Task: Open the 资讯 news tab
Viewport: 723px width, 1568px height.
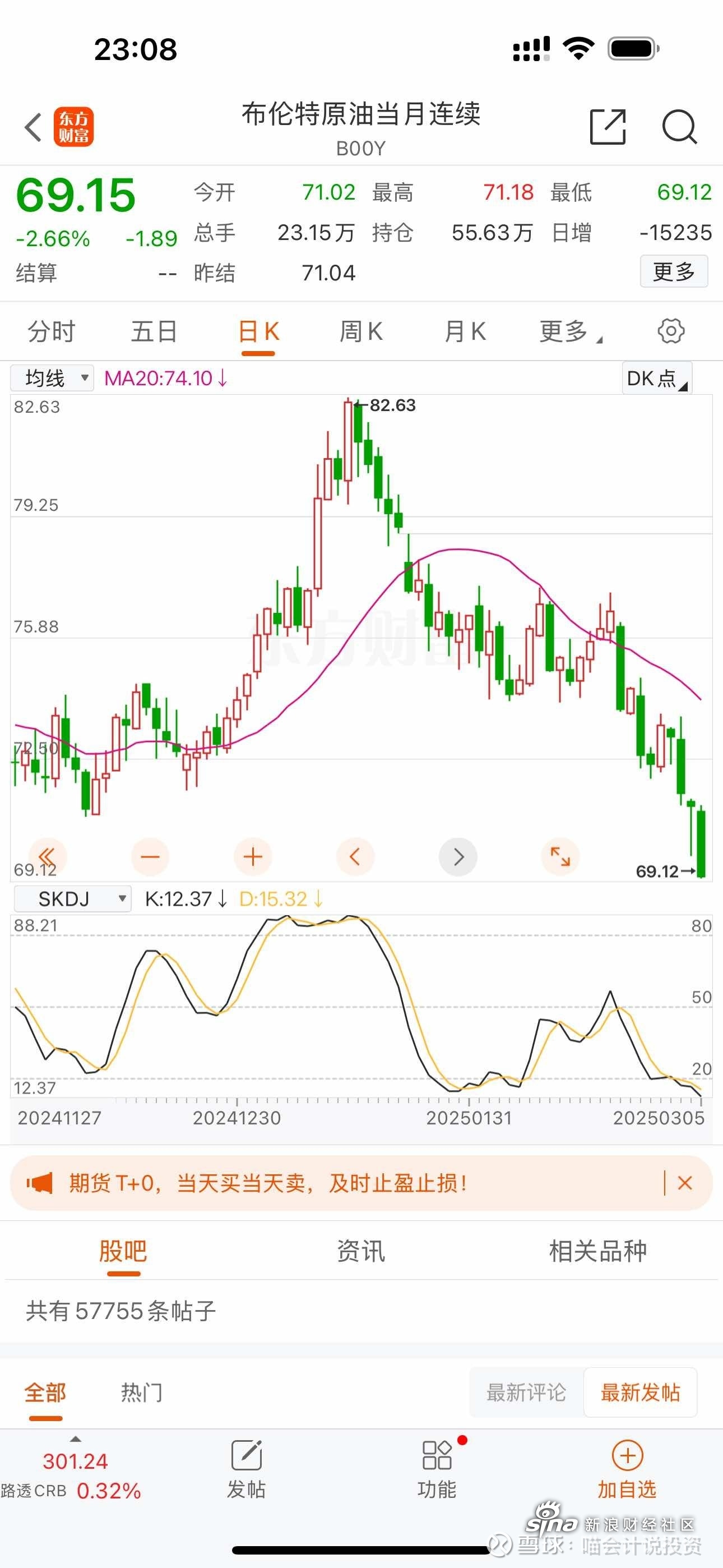Action: [x=361, y=1252]
